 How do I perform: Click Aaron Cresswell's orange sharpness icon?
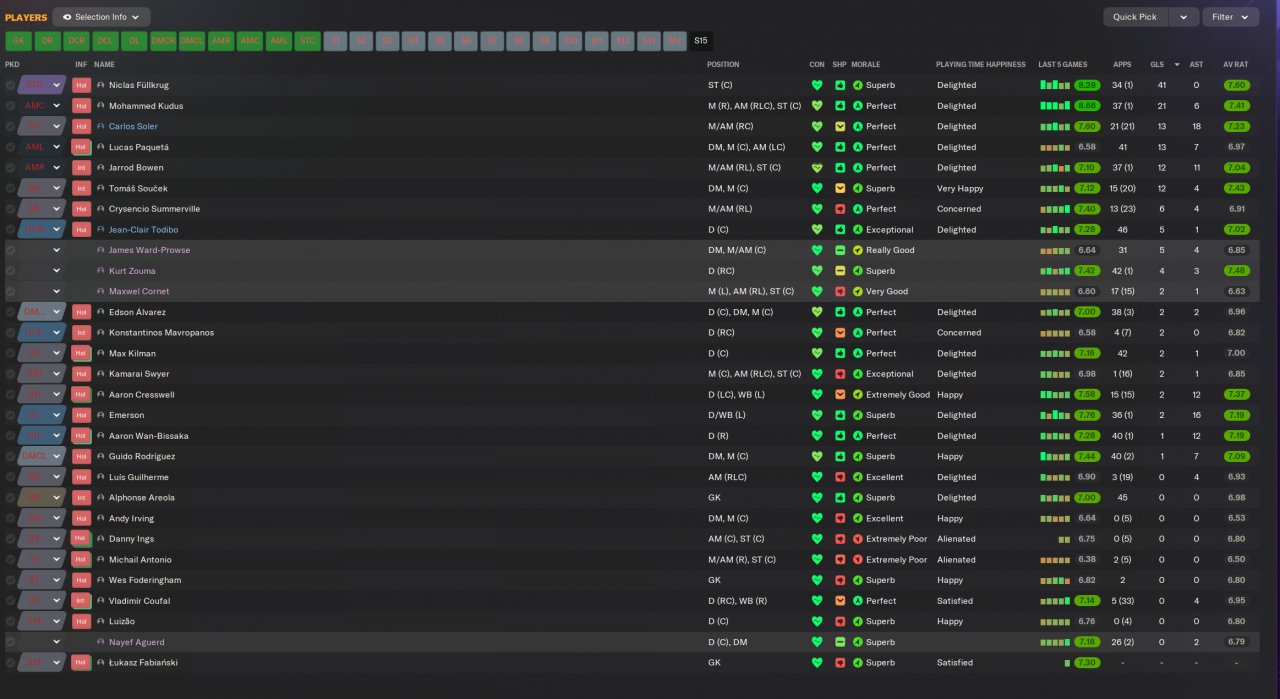[840, 395]
